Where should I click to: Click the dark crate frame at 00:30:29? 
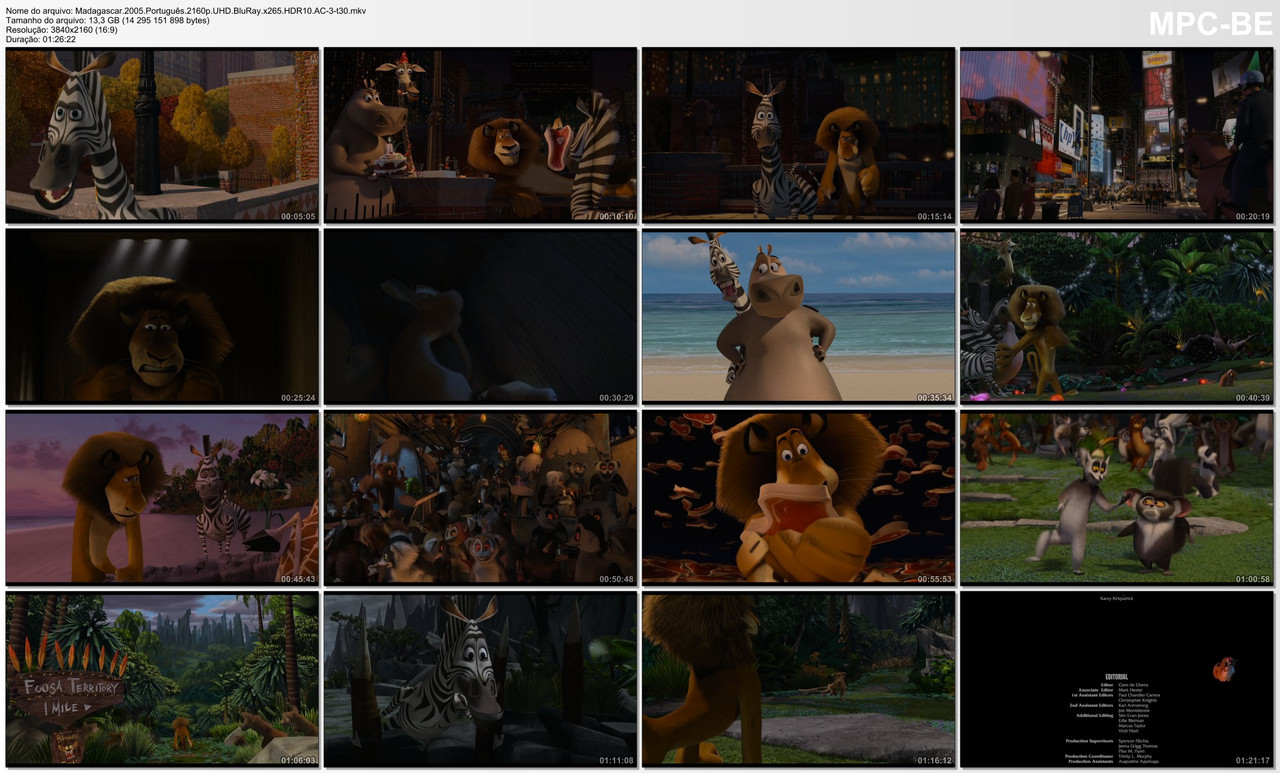click(480, 316)
